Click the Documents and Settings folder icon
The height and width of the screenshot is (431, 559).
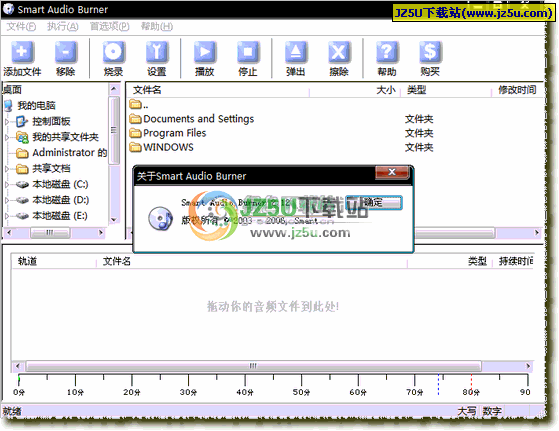coord(135,119)
